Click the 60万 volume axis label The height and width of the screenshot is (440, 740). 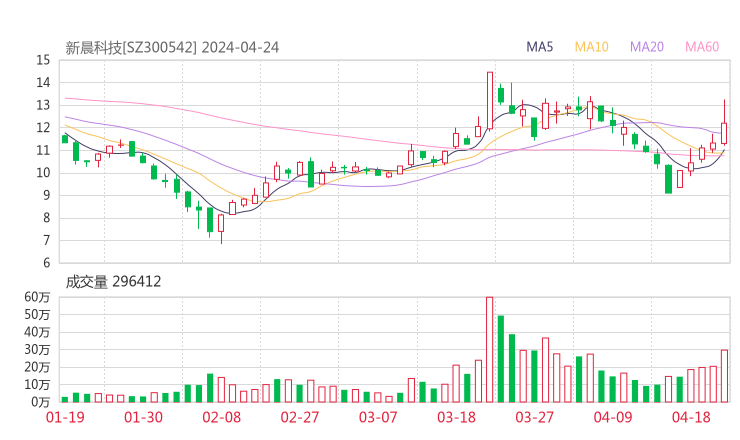37,297
